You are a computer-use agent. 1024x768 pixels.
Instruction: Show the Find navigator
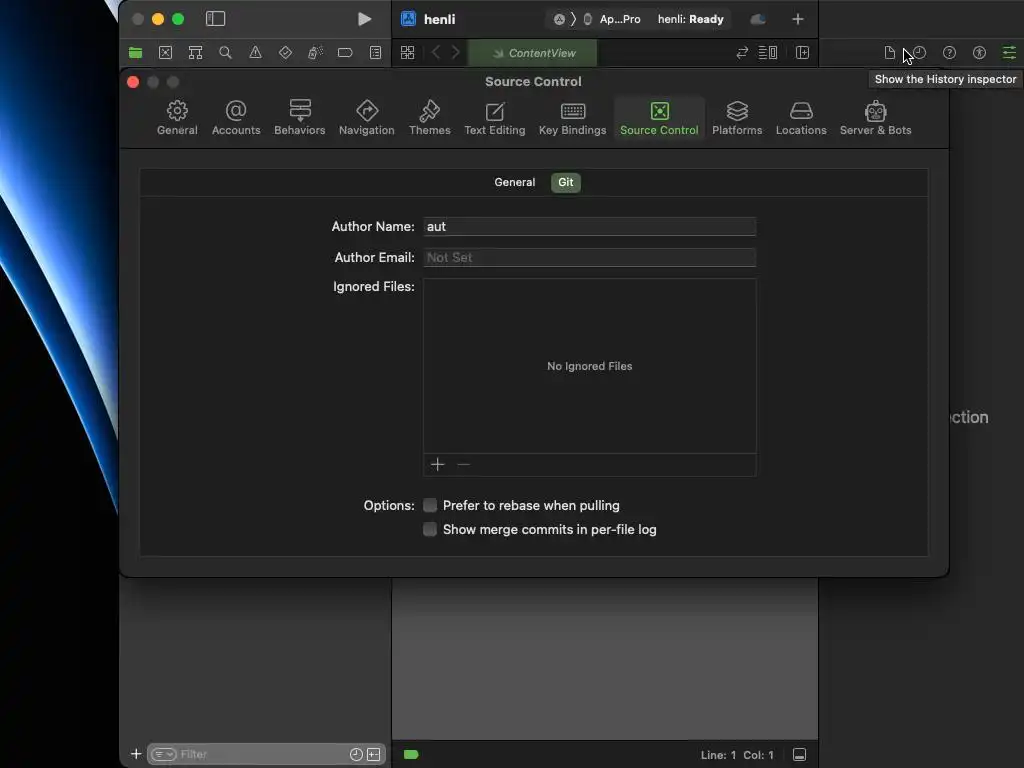225,53
